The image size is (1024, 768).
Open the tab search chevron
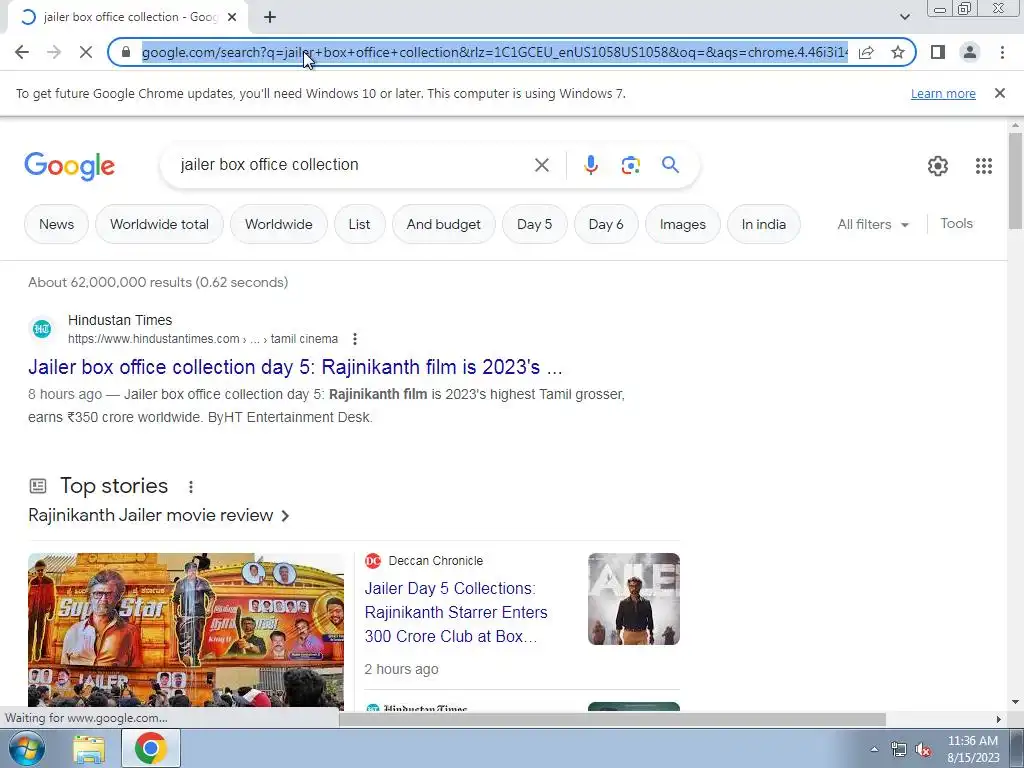tap(904, 17)
